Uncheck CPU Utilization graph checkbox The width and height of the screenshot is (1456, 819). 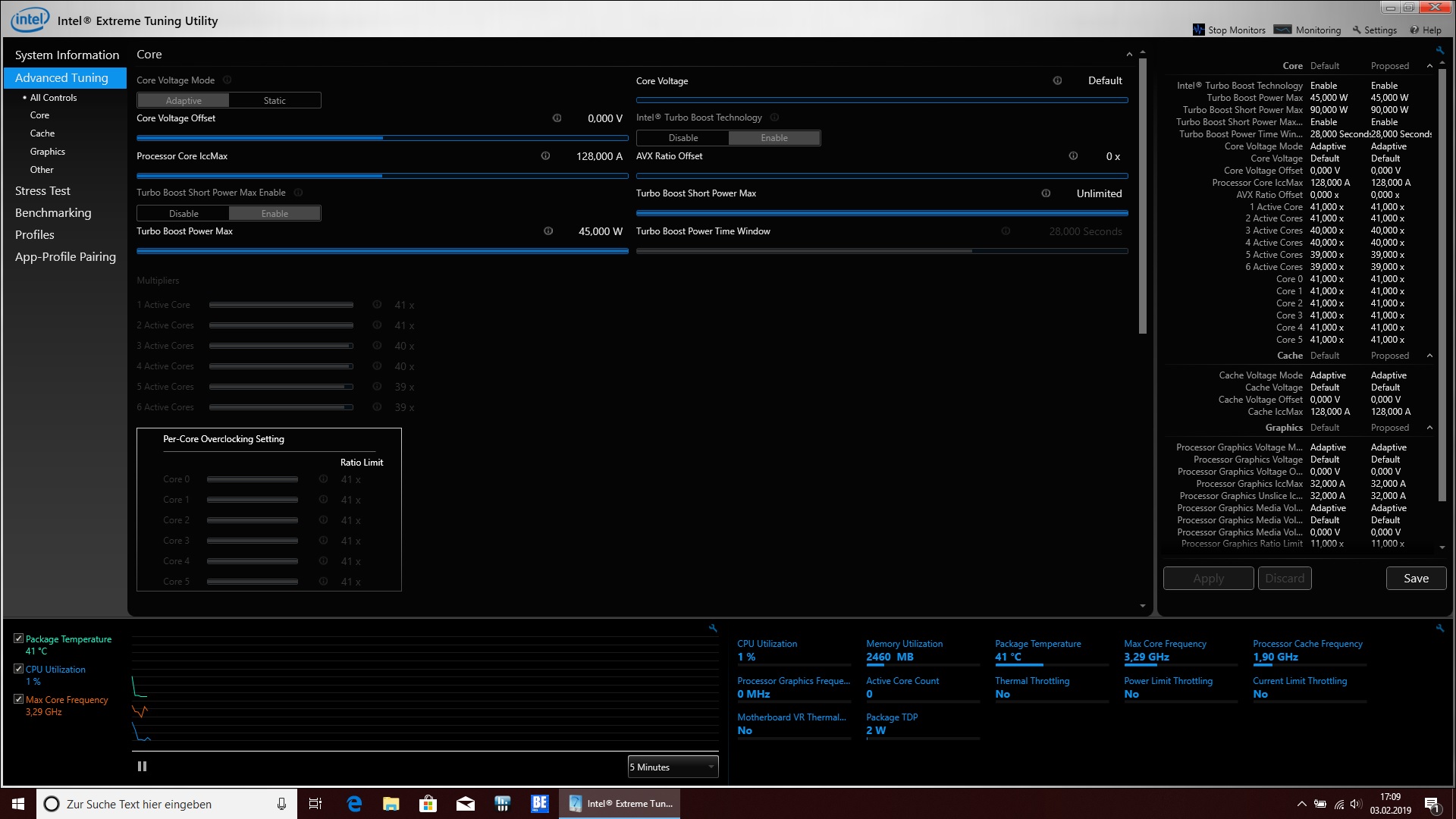coord(19,669)
